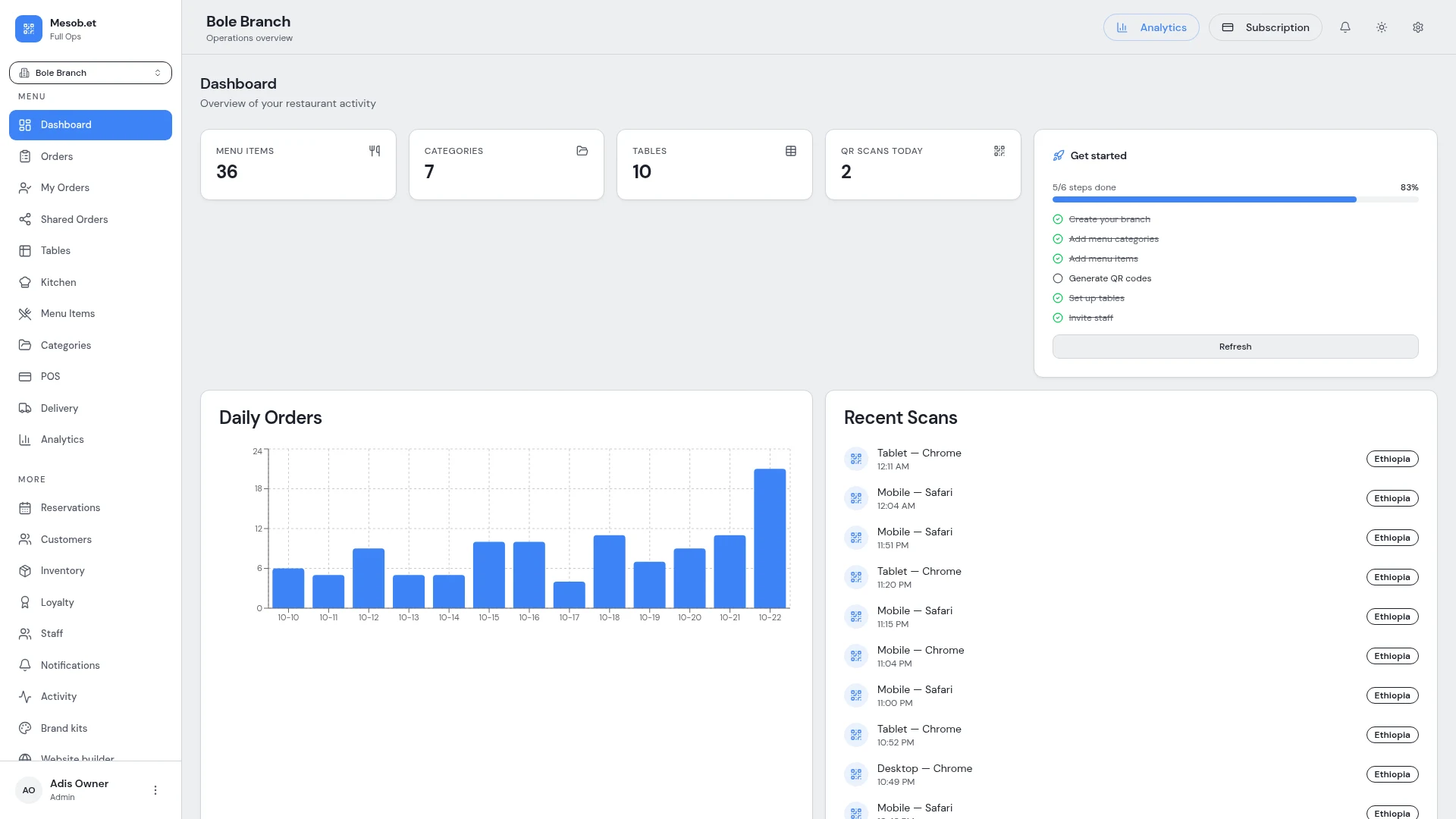
Task: Click the Desktop — Chrome scan at 10:49 PM
Action: coord(1131,774)
